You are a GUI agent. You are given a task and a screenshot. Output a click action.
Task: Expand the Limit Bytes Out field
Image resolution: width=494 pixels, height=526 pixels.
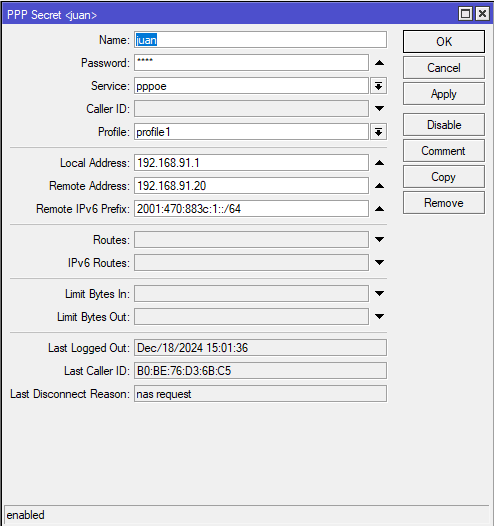click(x=379, y=316)
